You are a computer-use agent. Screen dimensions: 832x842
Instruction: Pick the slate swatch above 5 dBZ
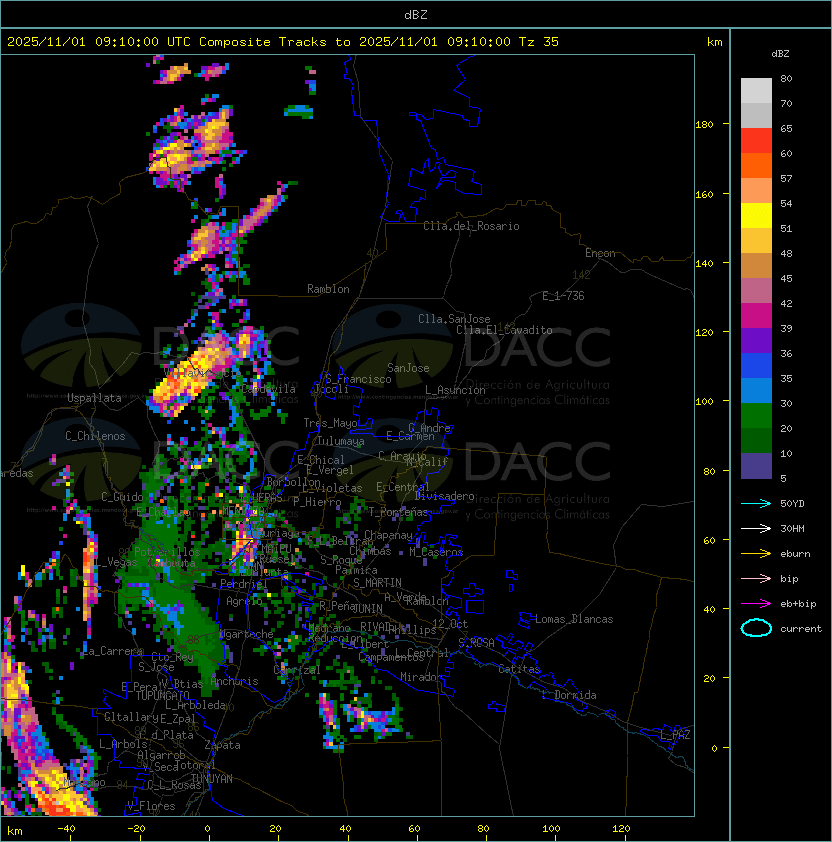(756, 466)
